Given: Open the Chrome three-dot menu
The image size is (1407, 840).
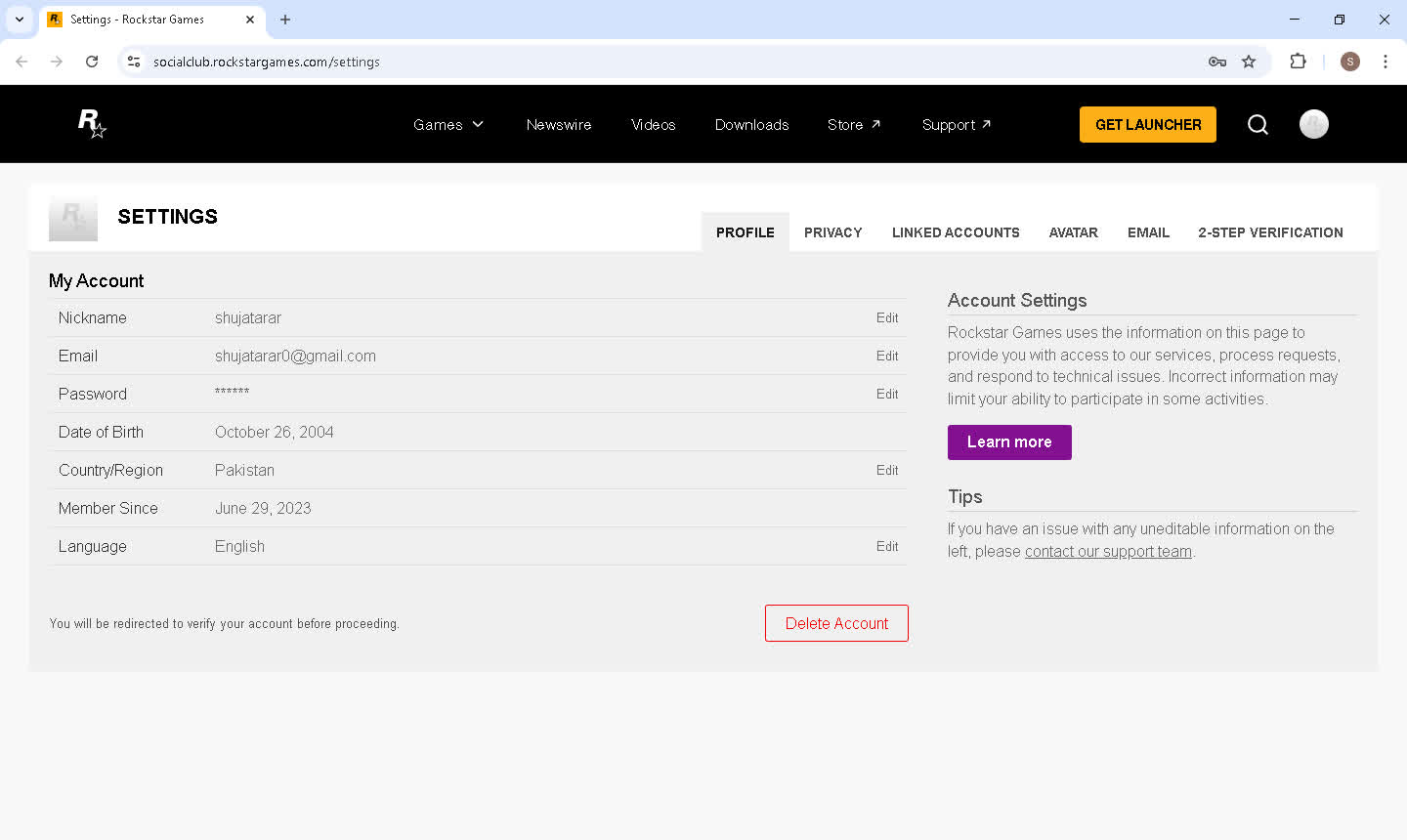Looking at the screenshot, I should click(1385, 62).
